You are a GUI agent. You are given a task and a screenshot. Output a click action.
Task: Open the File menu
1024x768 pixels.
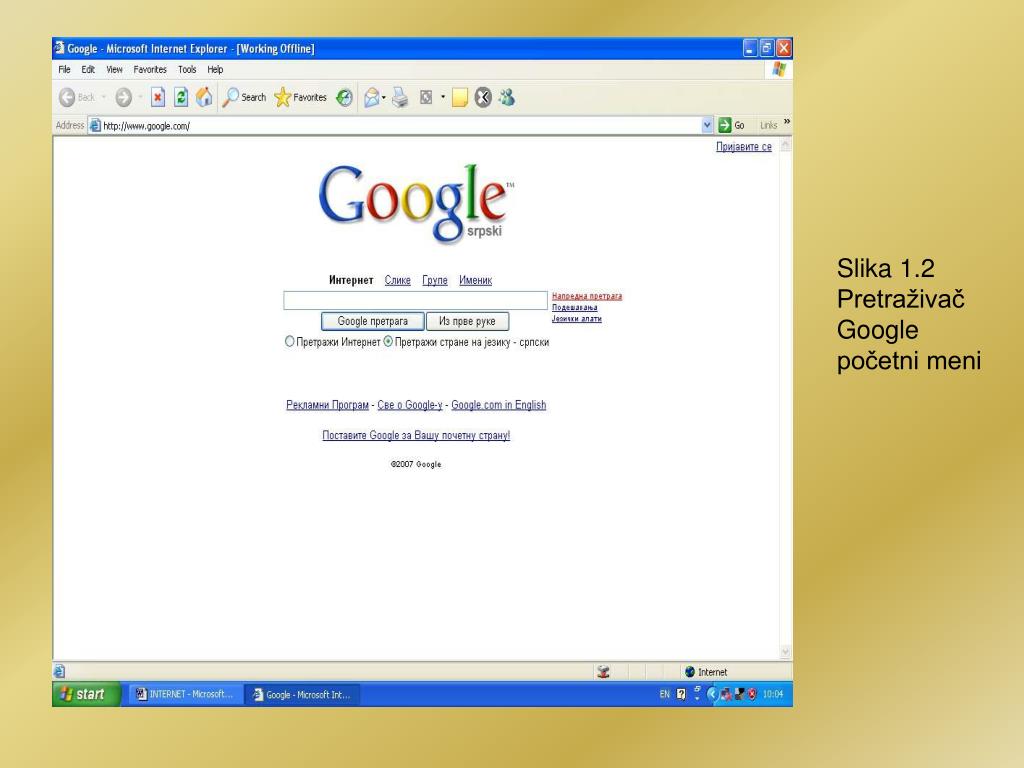[x=64, y=69]
